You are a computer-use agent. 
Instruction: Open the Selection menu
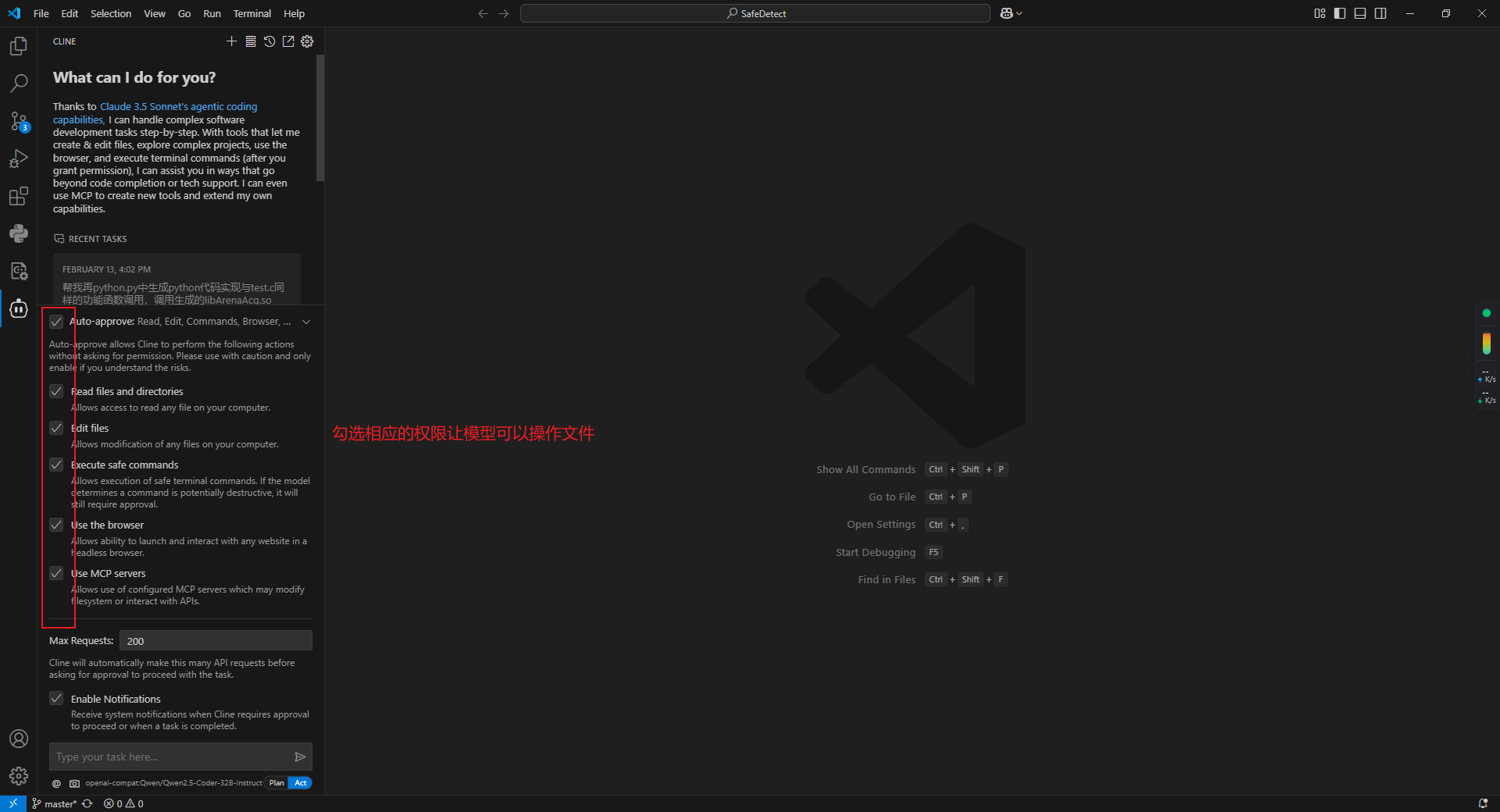(111, 13)
